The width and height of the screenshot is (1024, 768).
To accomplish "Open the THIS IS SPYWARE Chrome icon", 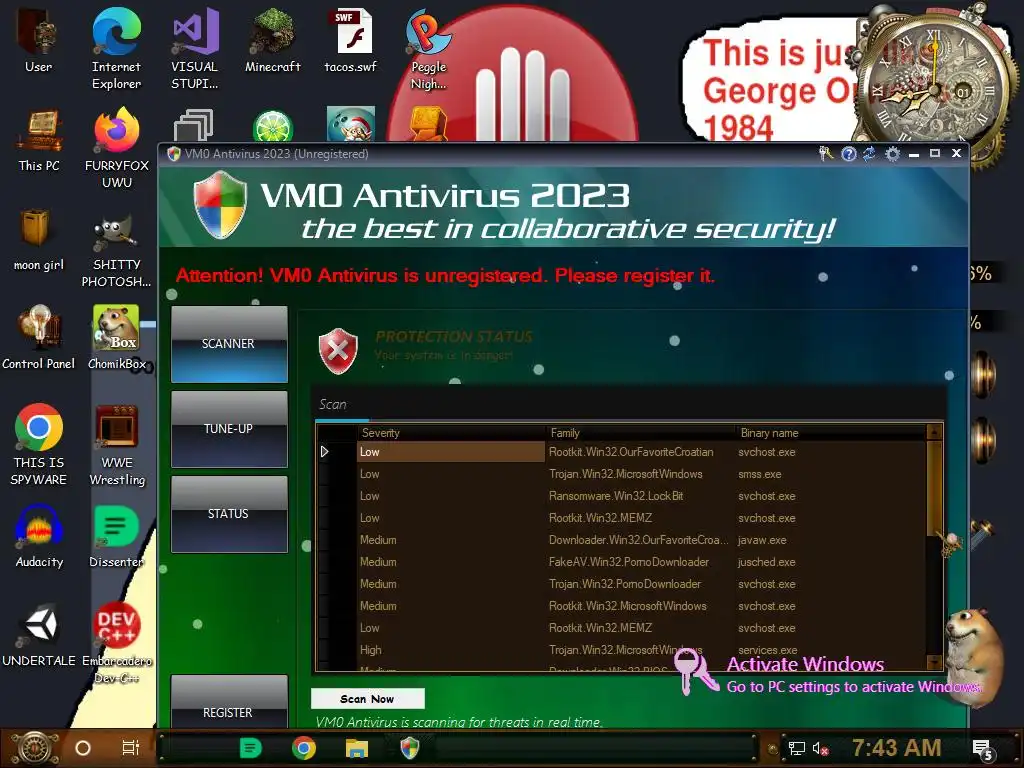I will coord(39,444).
